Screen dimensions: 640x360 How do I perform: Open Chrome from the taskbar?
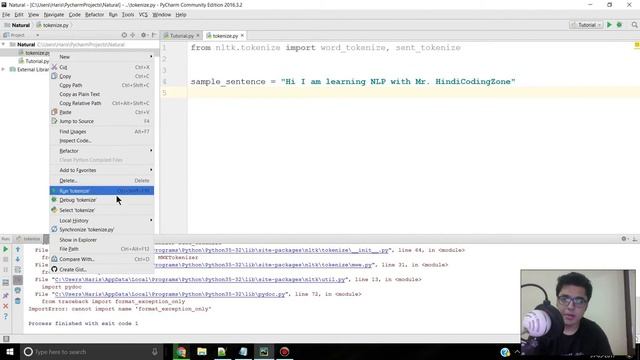[x=181, y=351]
